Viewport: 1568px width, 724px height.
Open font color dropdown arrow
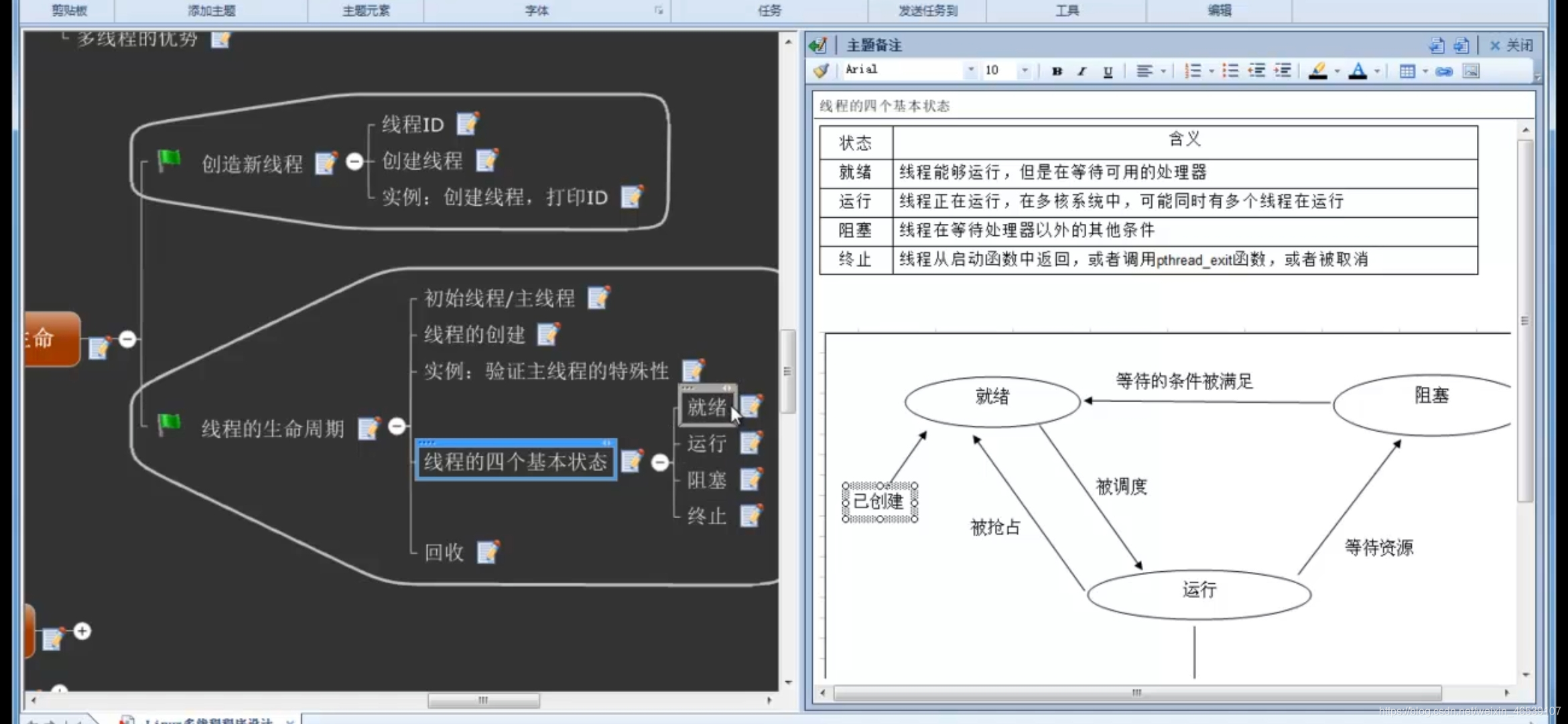point(1377,70)
